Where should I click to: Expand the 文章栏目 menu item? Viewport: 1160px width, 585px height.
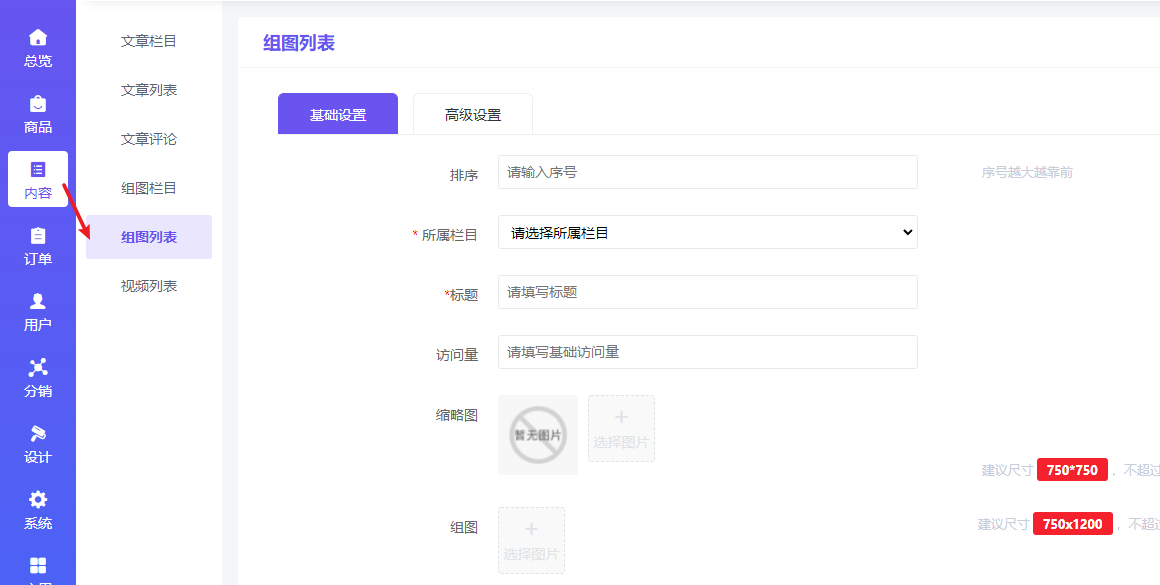coord(148,39)
